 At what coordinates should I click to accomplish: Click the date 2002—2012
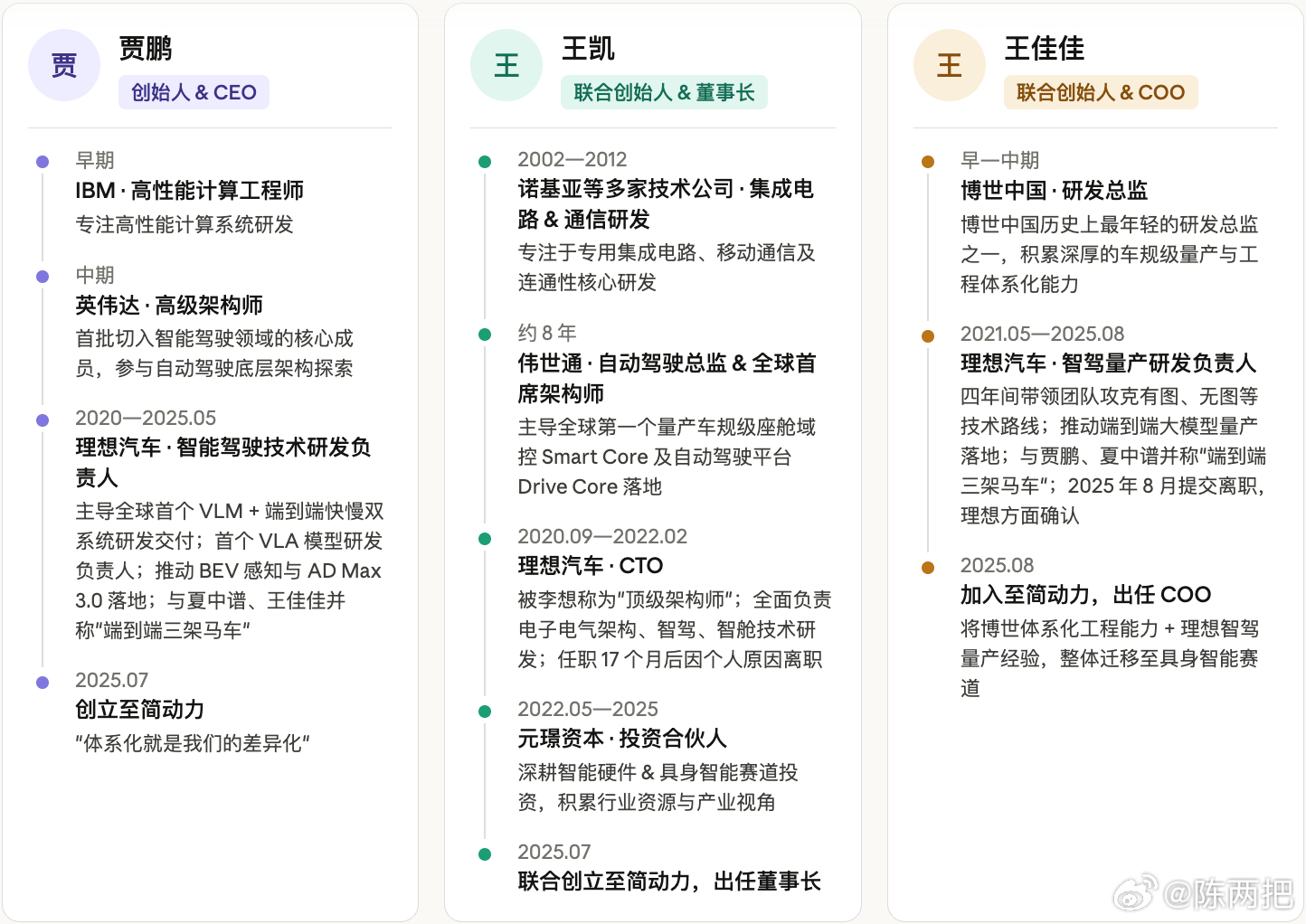point(573,160)
